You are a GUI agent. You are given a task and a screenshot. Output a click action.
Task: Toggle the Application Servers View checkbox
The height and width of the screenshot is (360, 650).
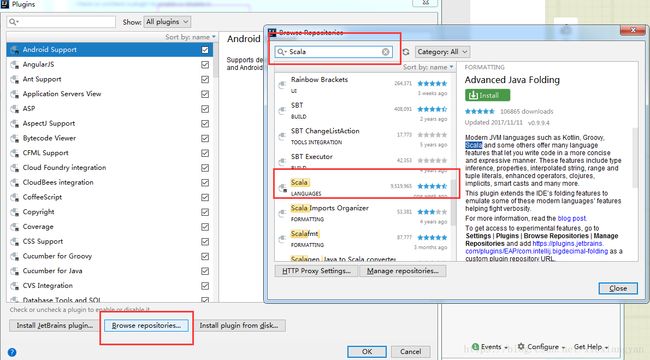(x=205, y=94)
